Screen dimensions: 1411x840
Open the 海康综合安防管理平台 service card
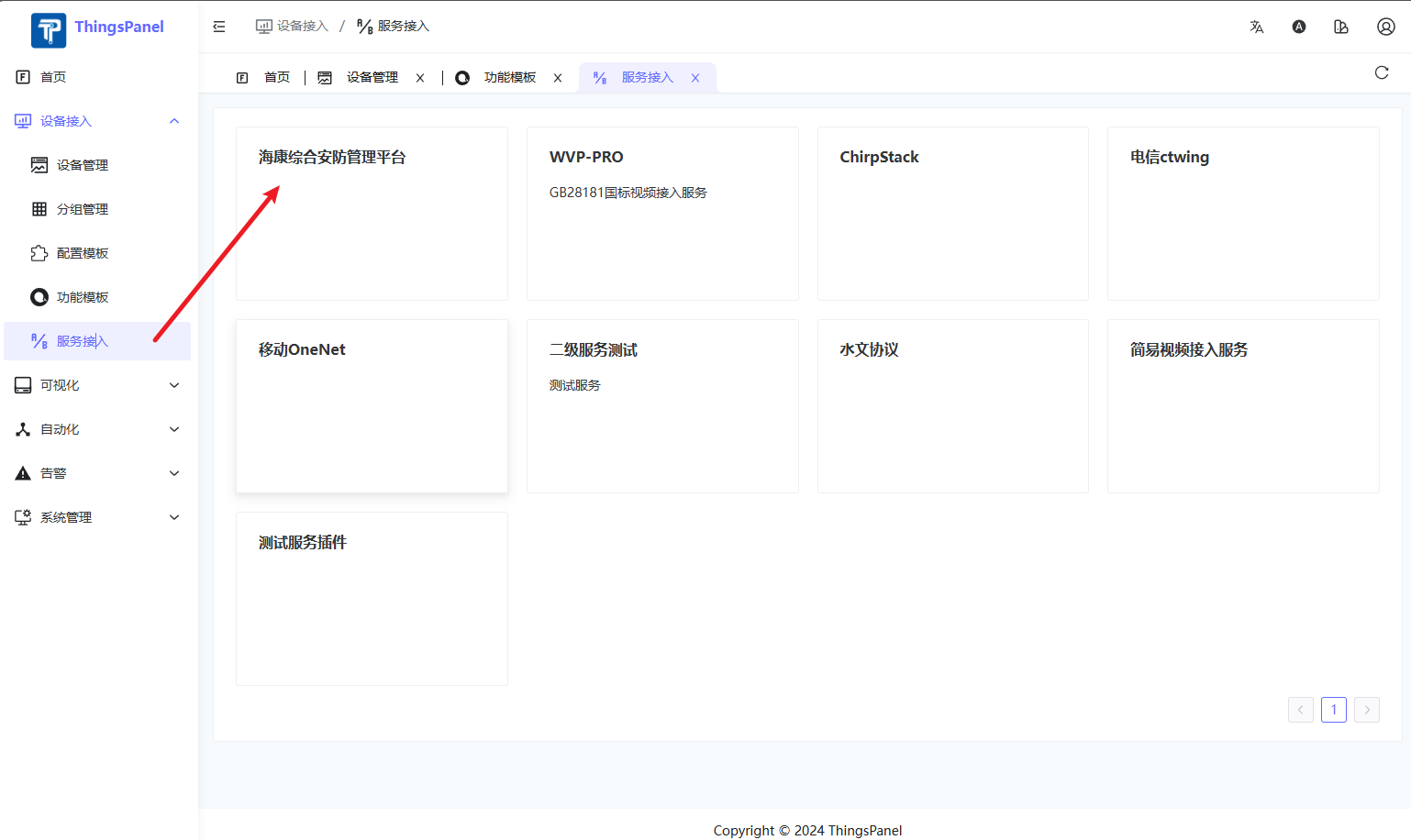coord(372,213)
